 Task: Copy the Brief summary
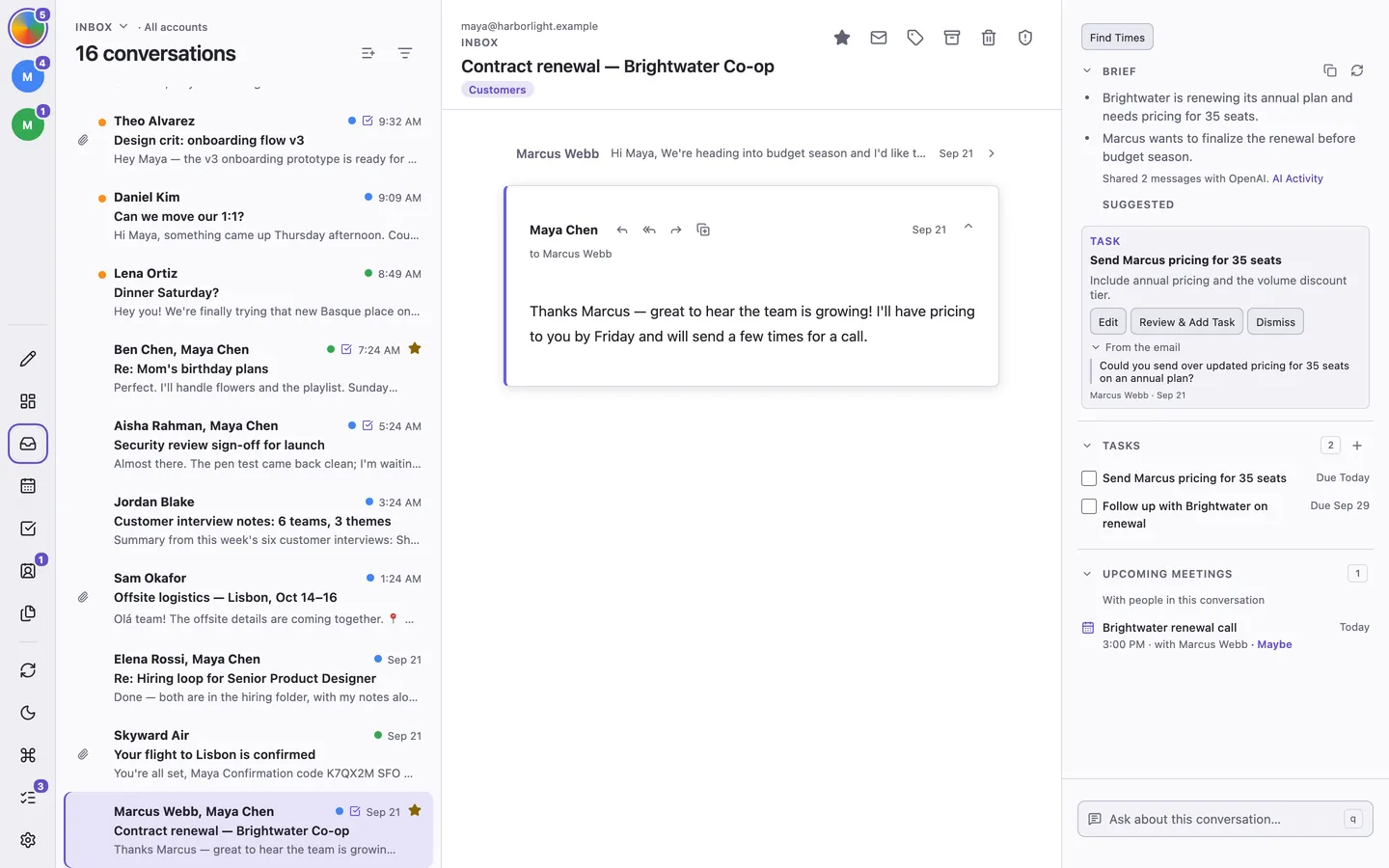coord(1330,70)
